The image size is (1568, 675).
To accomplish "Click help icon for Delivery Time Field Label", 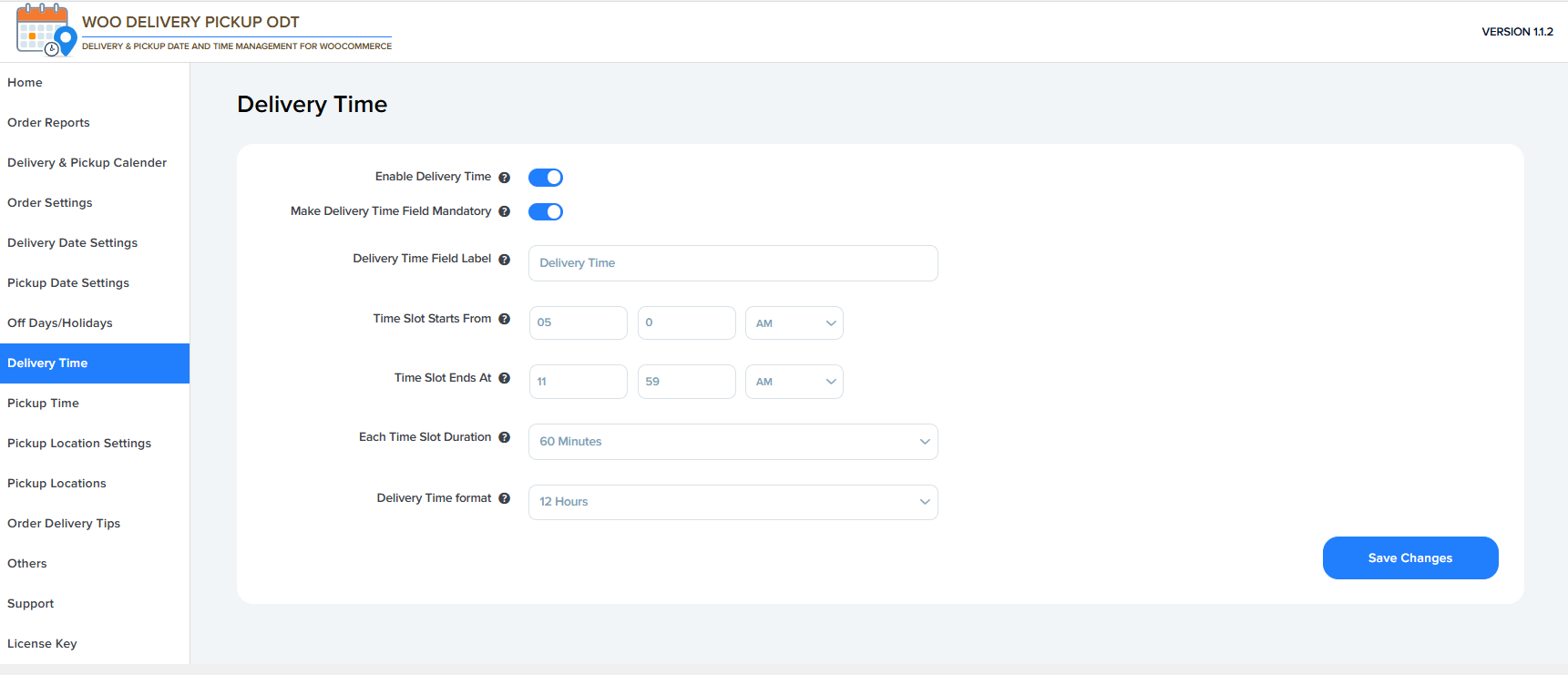I will point(504,260).
